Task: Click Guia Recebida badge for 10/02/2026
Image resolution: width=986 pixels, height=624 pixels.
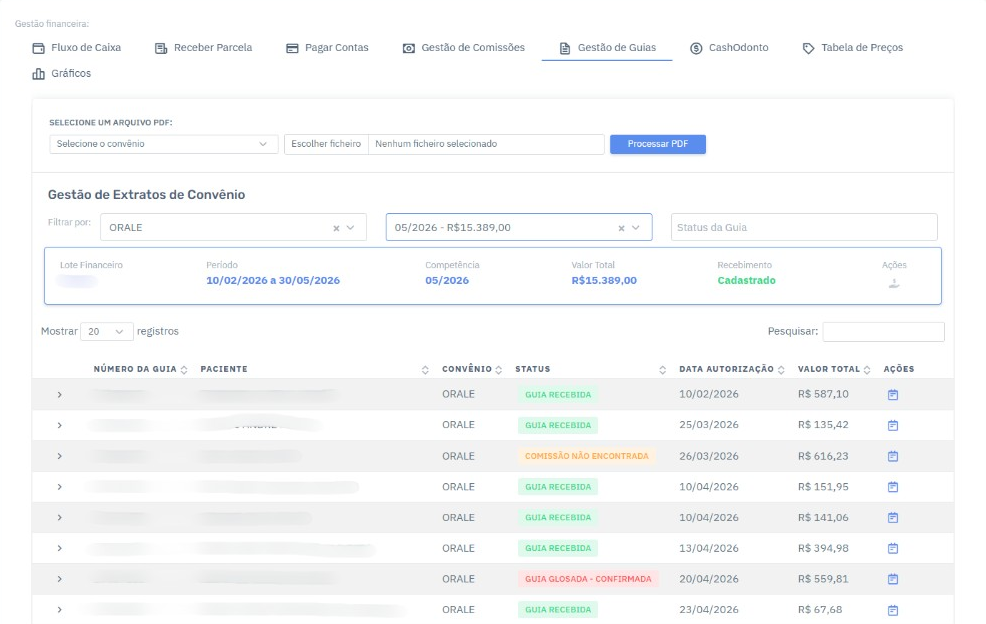Action: [558, 394]
